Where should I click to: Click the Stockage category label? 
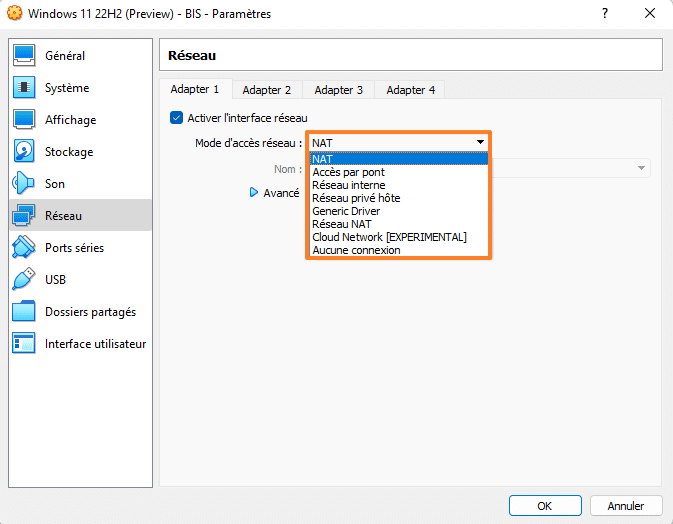tap(69, 151)
